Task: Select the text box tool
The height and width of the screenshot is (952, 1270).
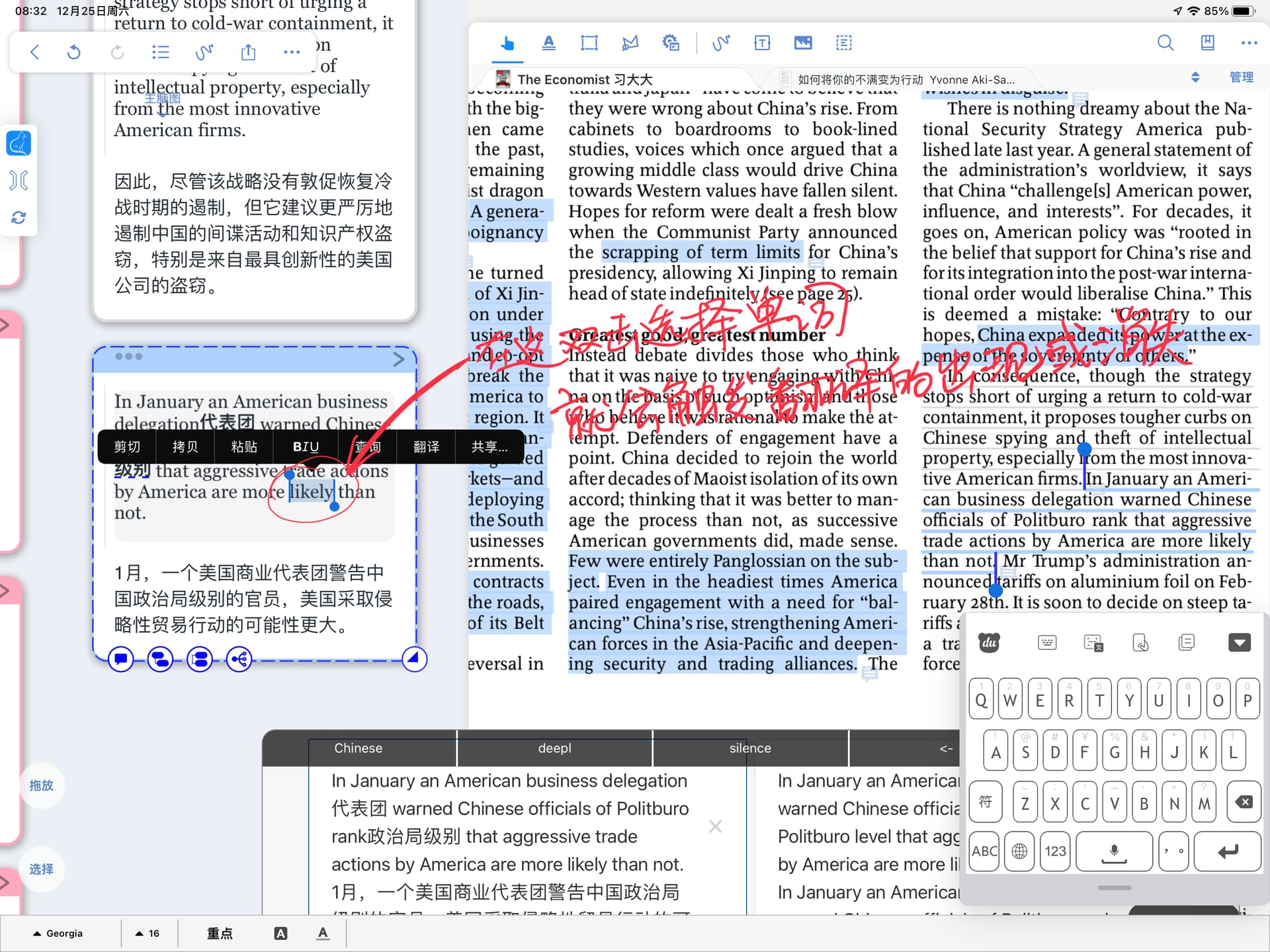Action: [x=762, y=44]
